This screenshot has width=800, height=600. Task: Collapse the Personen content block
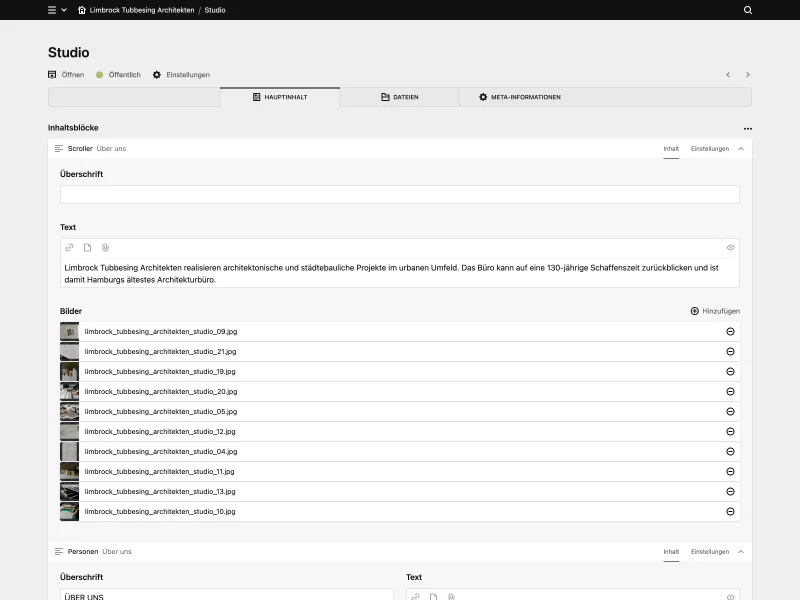tap(740, 551)
